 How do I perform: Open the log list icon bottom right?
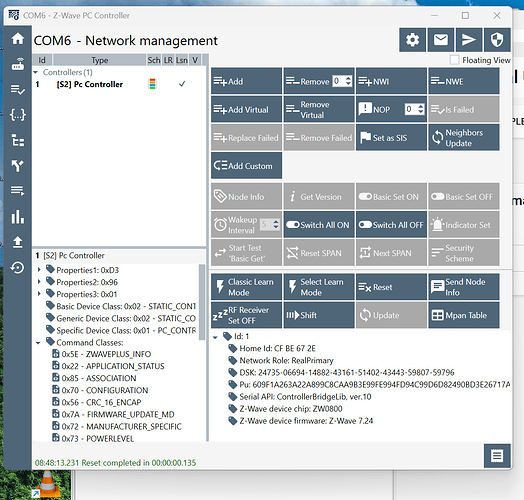[497, 456]
